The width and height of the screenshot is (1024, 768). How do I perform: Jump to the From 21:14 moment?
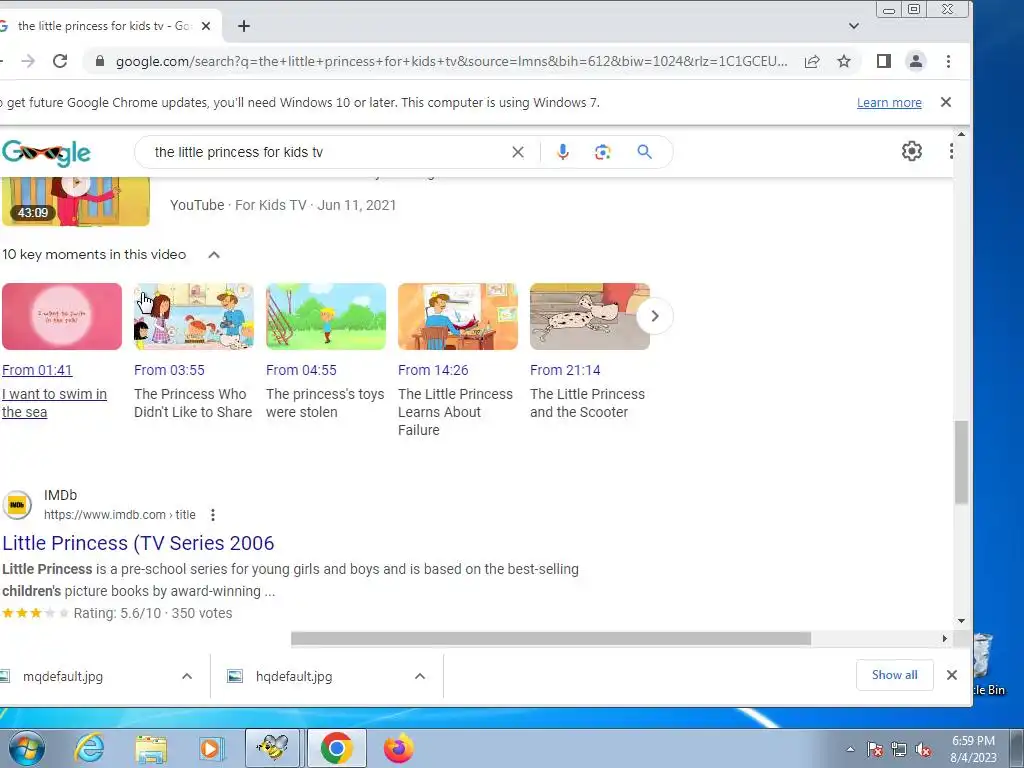565,370
